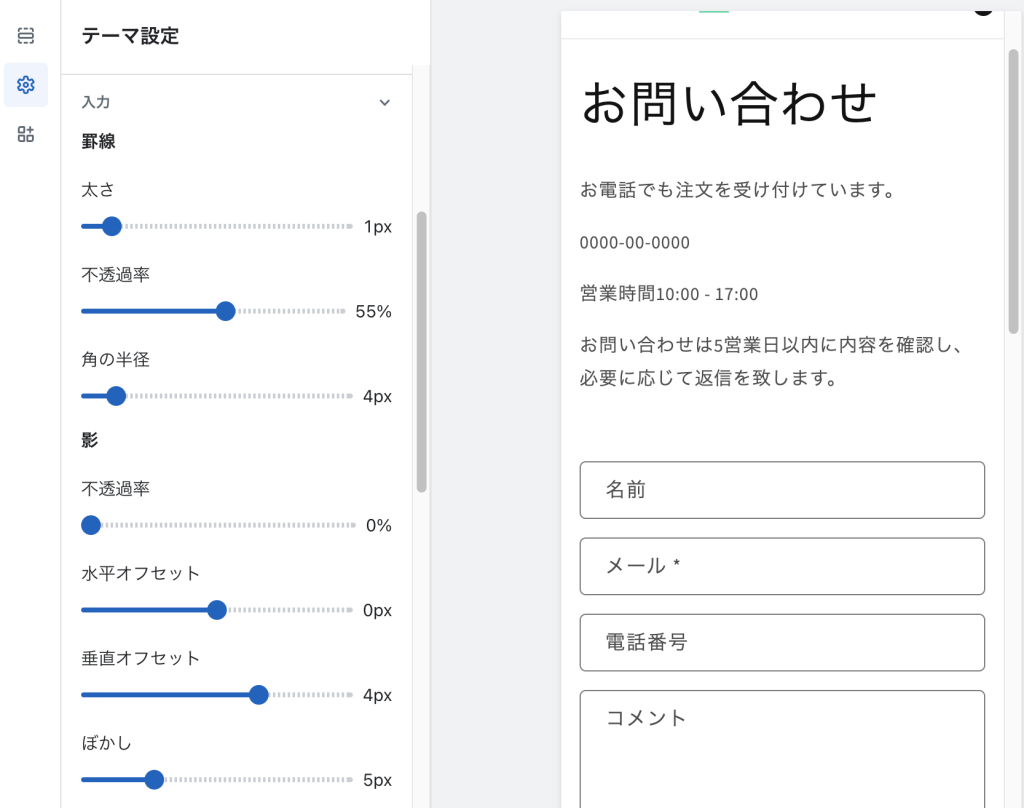Click the shadow 不透過率 slider handle
1024x808 pixels.
[x=90, y=525]
